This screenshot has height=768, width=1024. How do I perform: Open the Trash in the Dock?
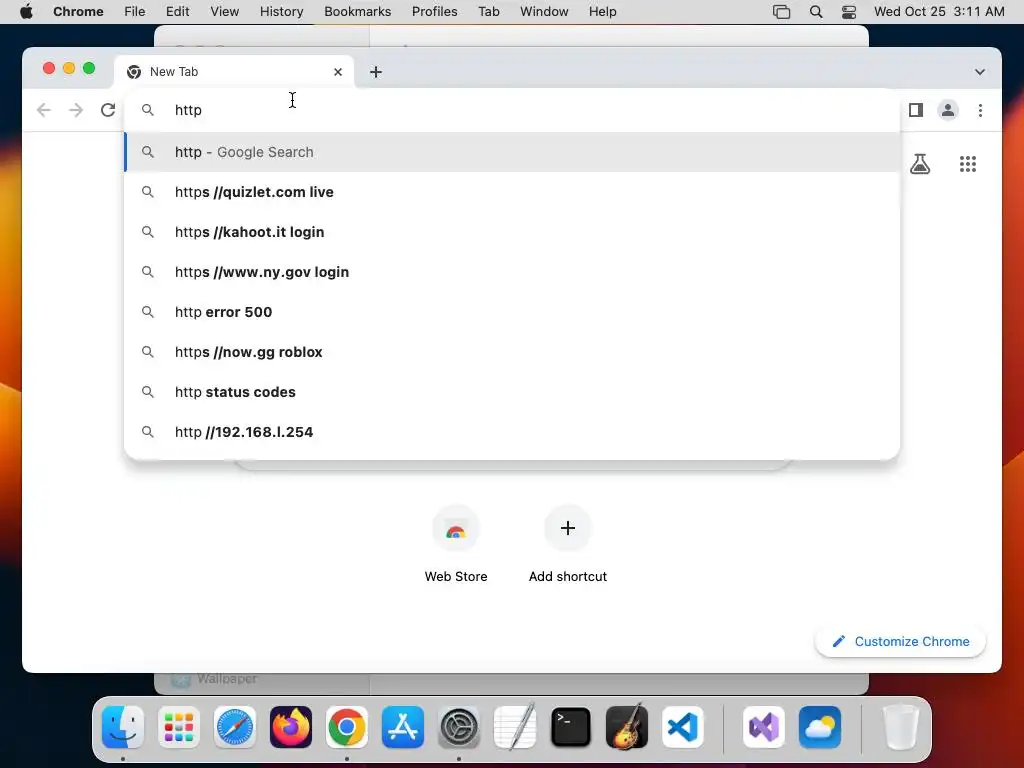[x=901, y=726]
